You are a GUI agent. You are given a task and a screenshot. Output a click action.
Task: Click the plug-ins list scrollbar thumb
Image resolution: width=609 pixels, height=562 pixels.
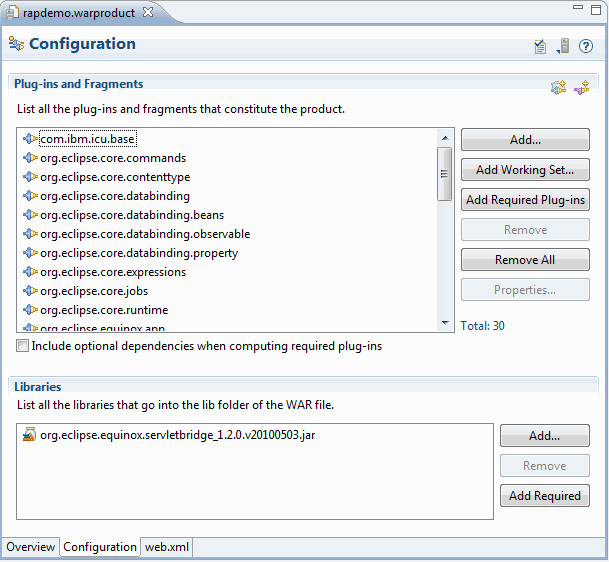pyautogui.click(x=445, y=174)
